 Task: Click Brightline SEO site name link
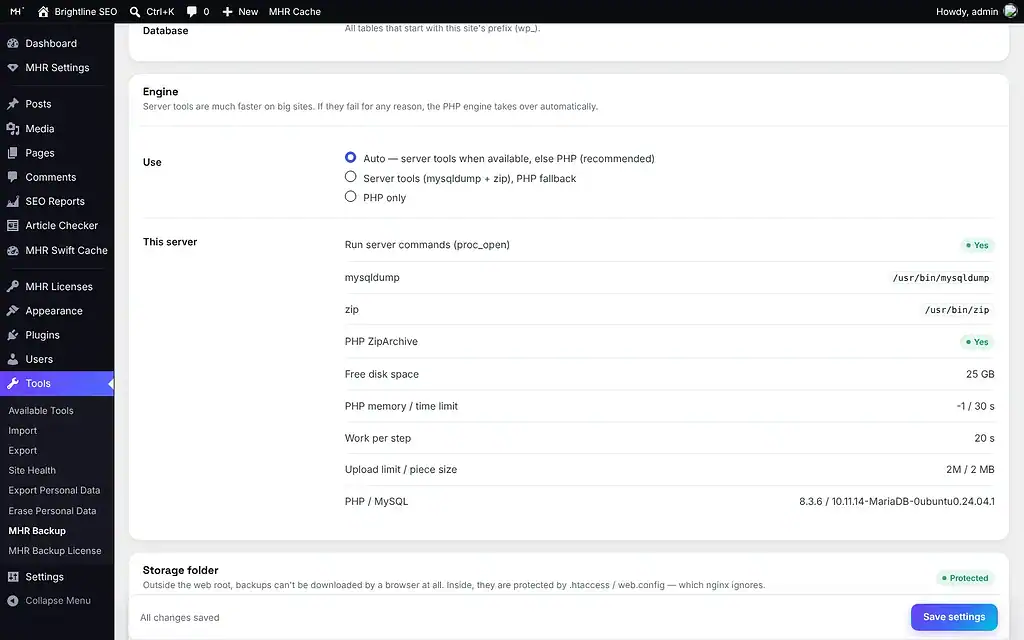(x=86, y=12)
